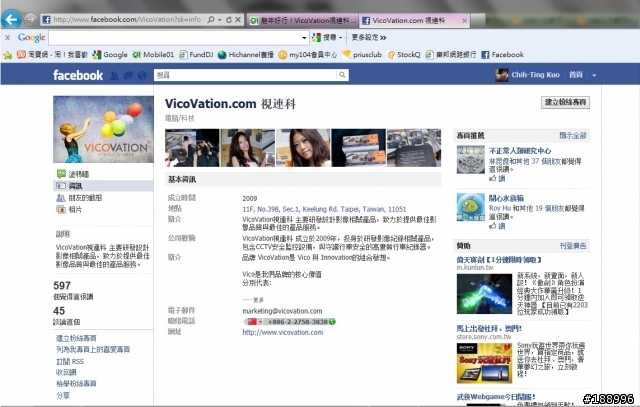Click the +886-2-2758-3838 phone number

[298, 322]
